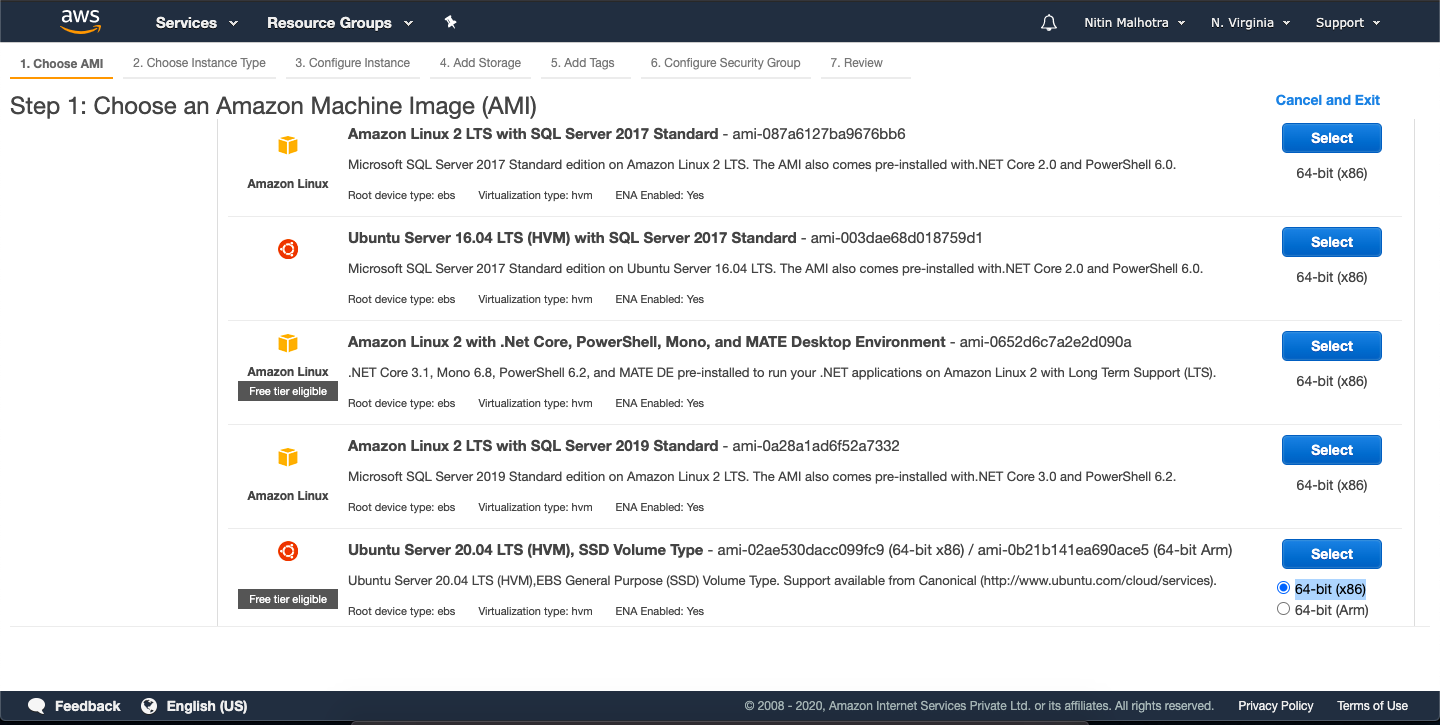Select the .Net Core MATE Desktop AMI
The height and width of the screenshot is (725, 1440).
click(1332, 346)
